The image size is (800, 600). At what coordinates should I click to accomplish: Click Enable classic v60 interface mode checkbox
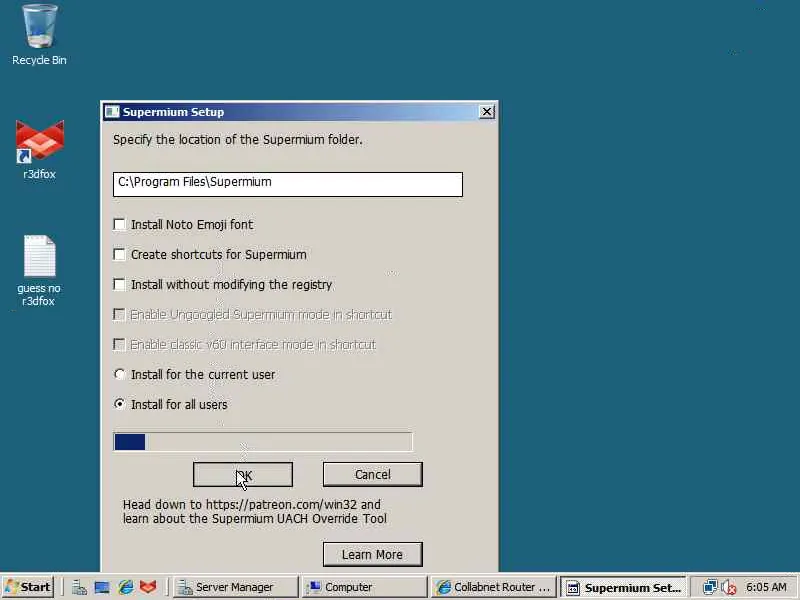pyautogui.click(x=119, y=344)
